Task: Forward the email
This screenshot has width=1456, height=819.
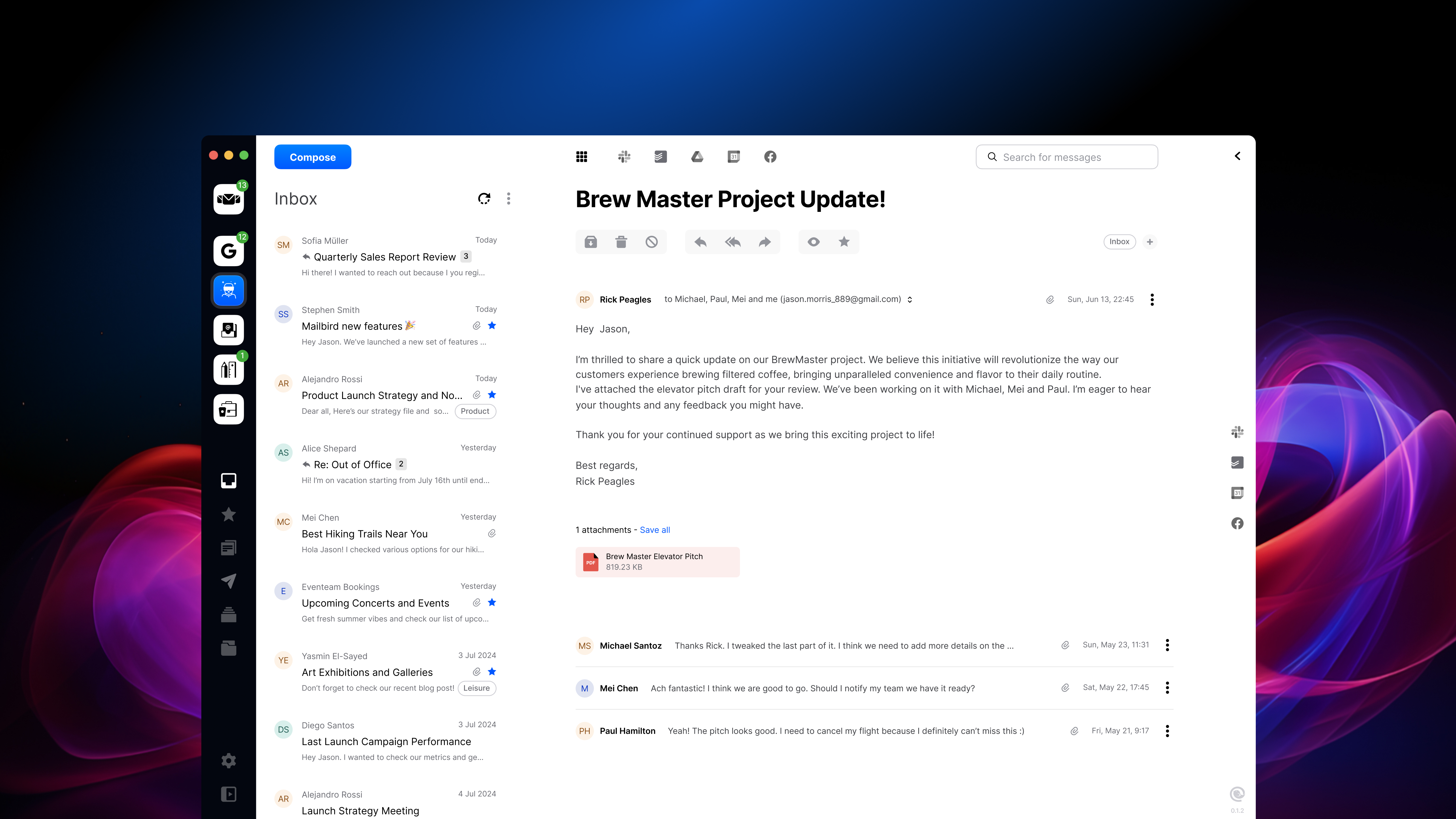Action: 765,242
